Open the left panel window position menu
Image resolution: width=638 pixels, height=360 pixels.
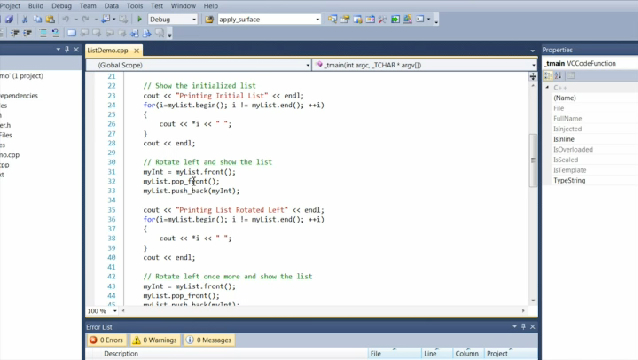58,49
